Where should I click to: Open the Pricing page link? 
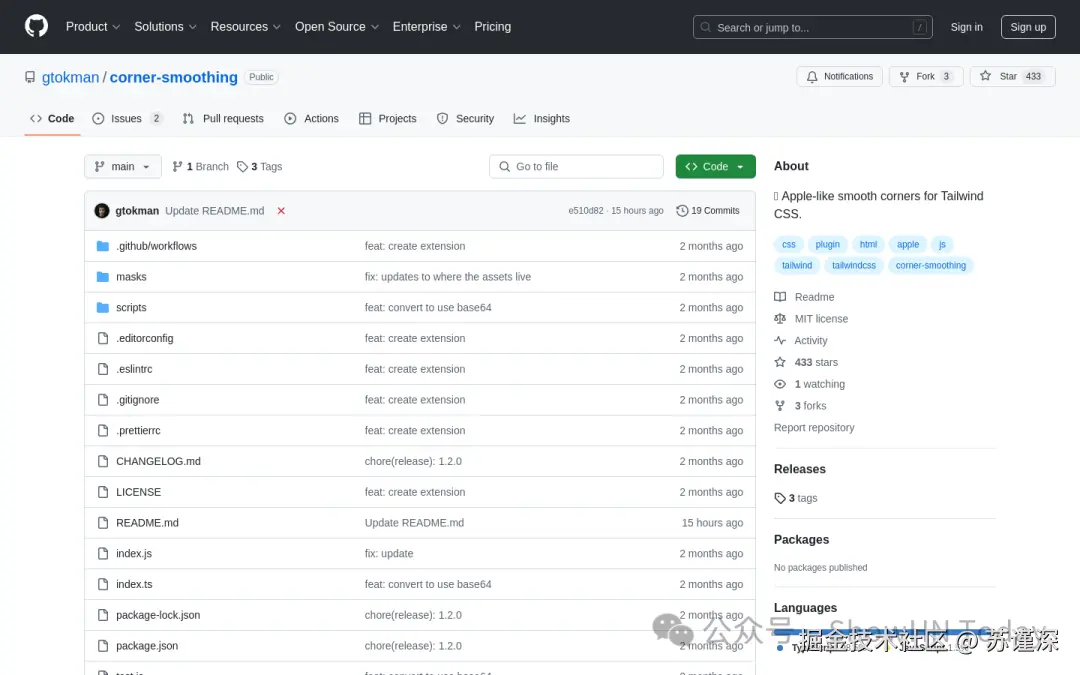tap(492, 27)
